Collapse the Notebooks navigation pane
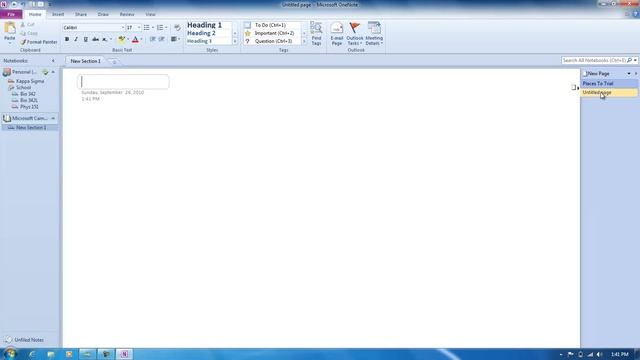Viewport: 640px width, 360px height. coord(53,61)
